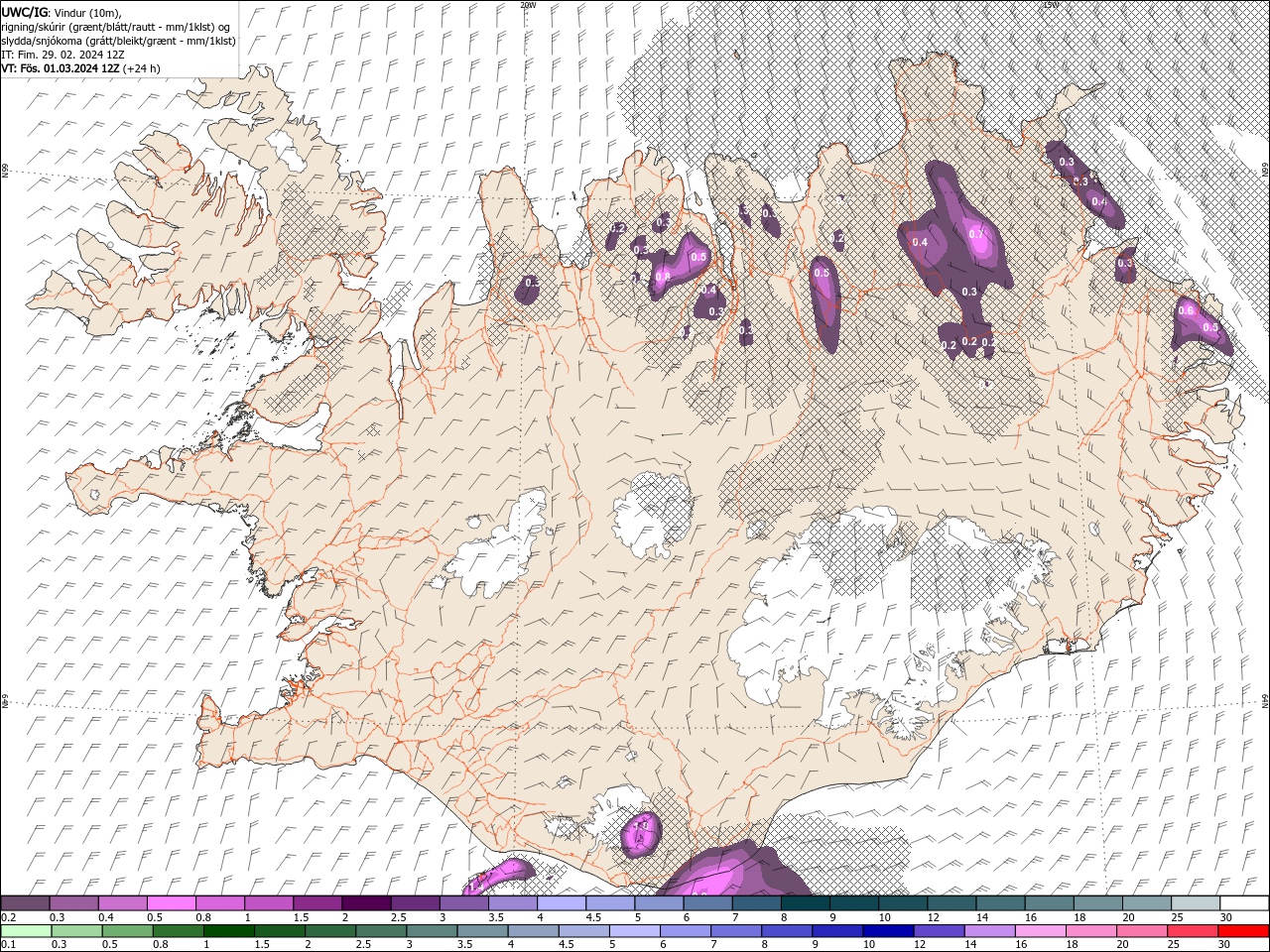1270x952 pixels.
Task: Click the 'UWC/IG' title text
Action: [x=25, y=12]
